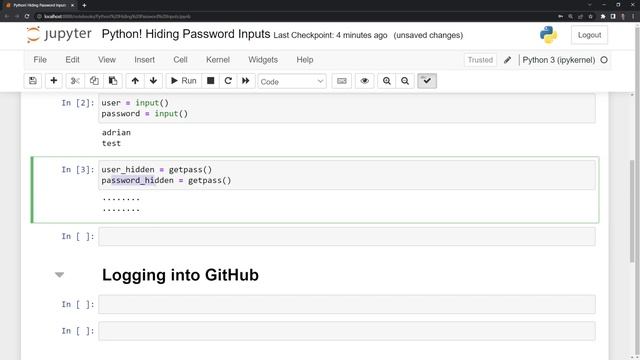Save the notebook with the floppy icon
This screenshot has height=360, width=640.
pos(33,81)
